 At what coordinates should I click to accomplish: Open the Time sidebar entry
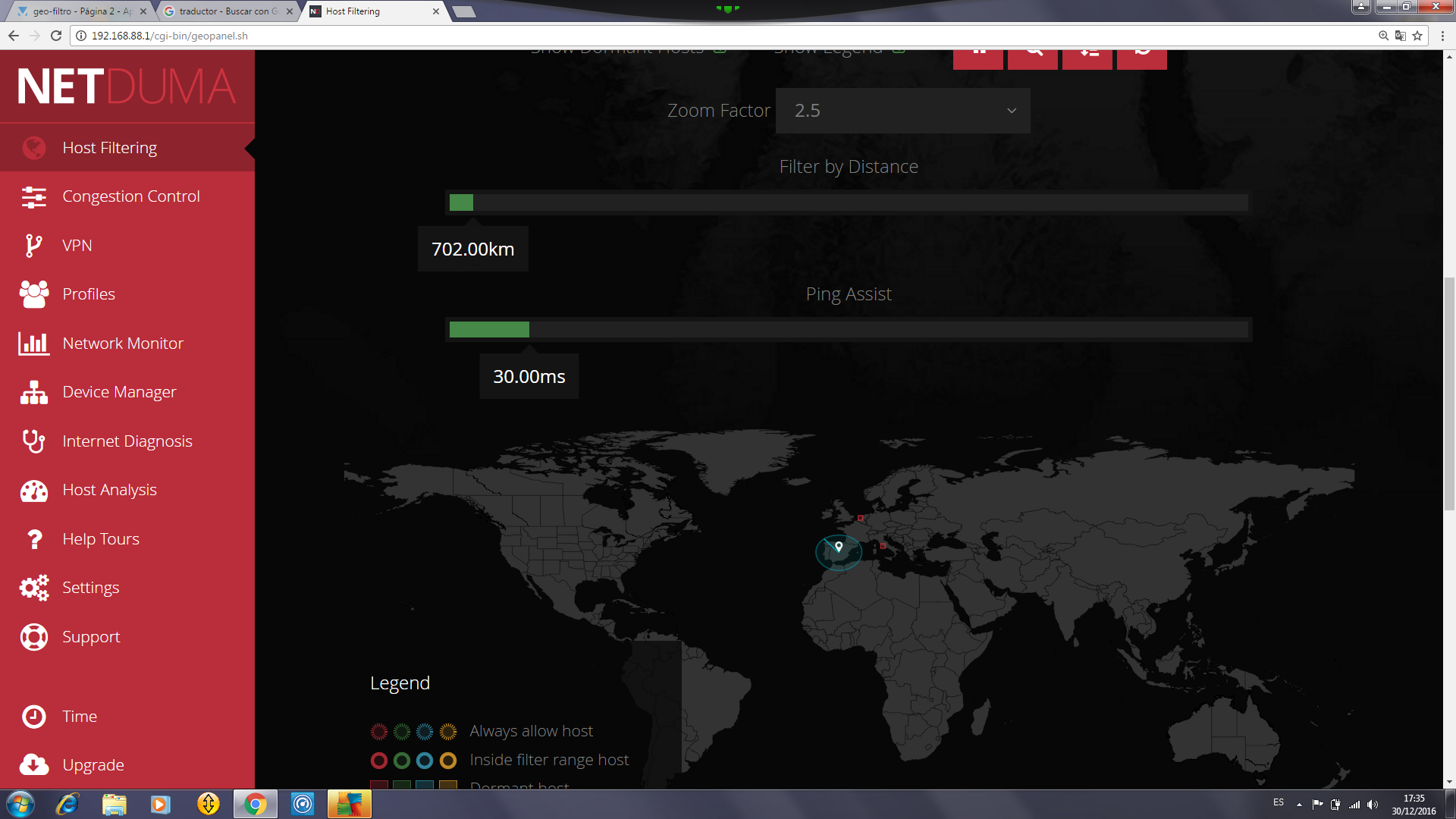pyautogui.click(x=79, y=717)
